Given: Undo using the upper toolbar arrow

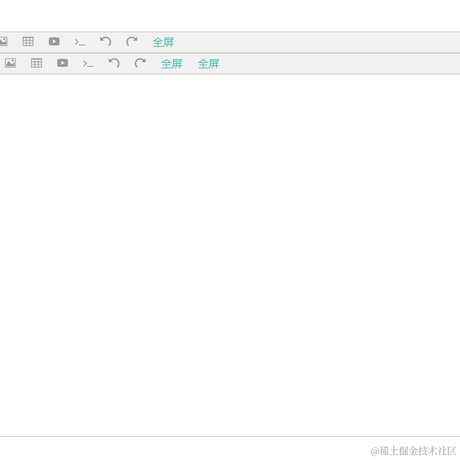Looking at the screenshot, I should (x=106, y=42).
